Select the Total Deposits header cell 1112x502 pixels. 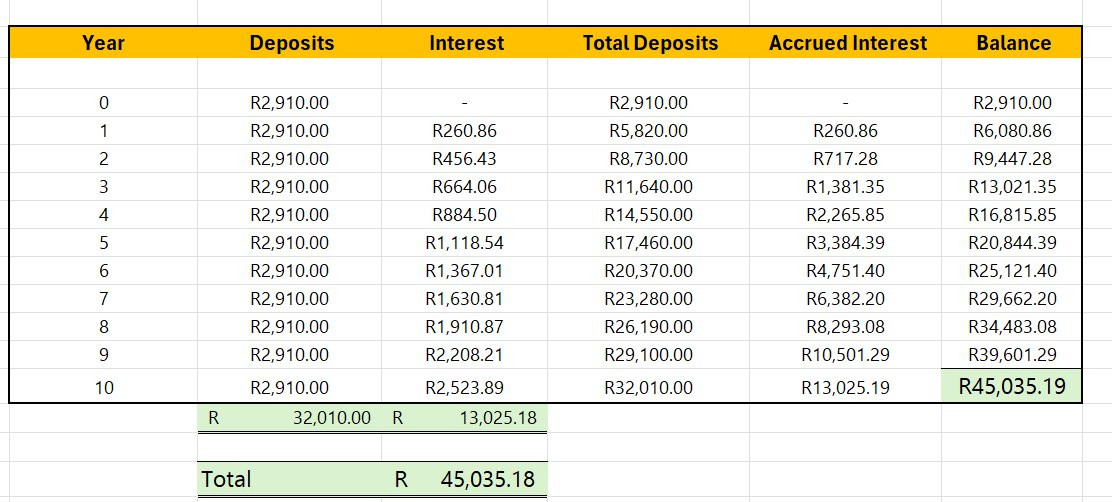coord(648,43)
